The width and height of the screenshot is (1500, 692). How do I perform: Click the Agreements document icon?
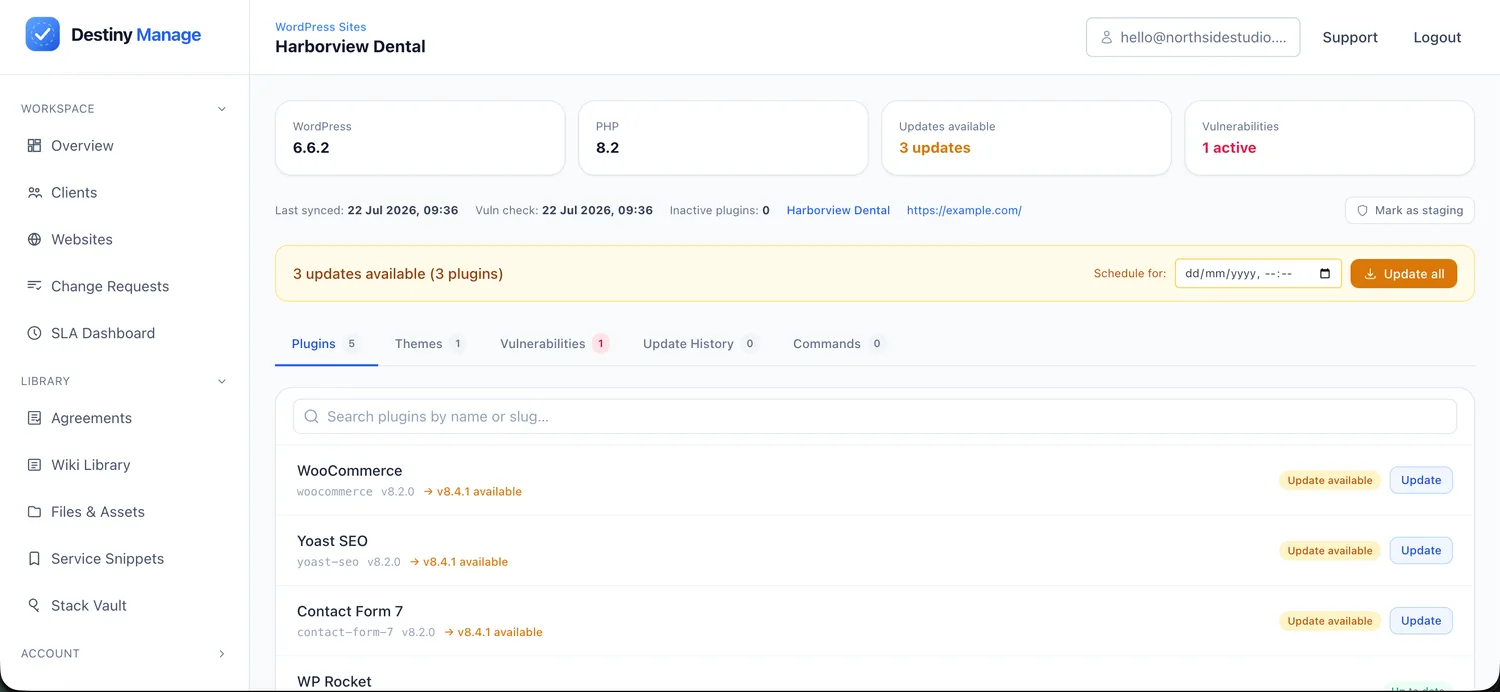pyautogui.click(x=34, y=418)
